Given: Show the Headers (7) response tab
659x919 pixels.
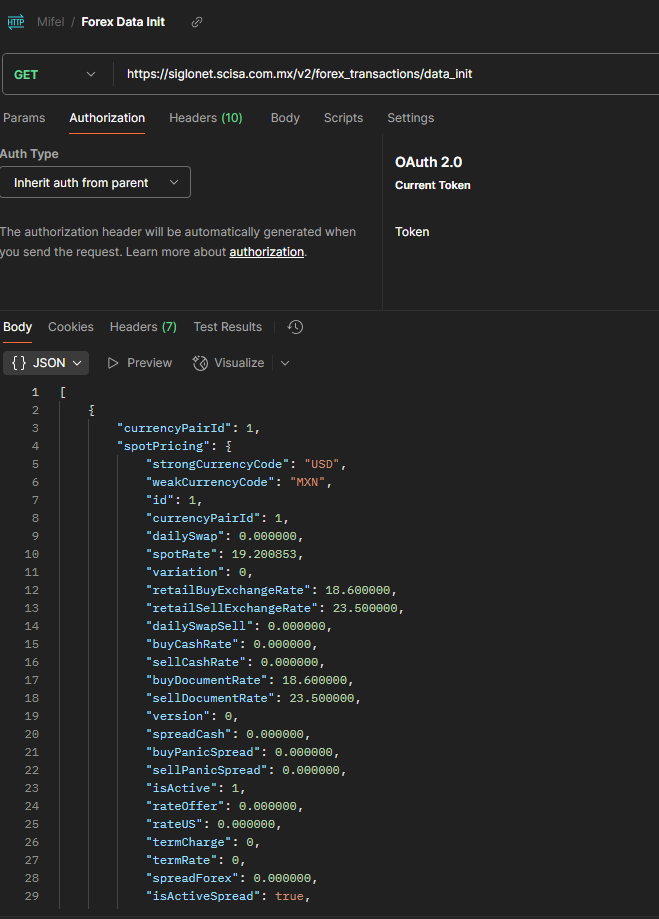Looking at the screenshot, I should [143, 327].
